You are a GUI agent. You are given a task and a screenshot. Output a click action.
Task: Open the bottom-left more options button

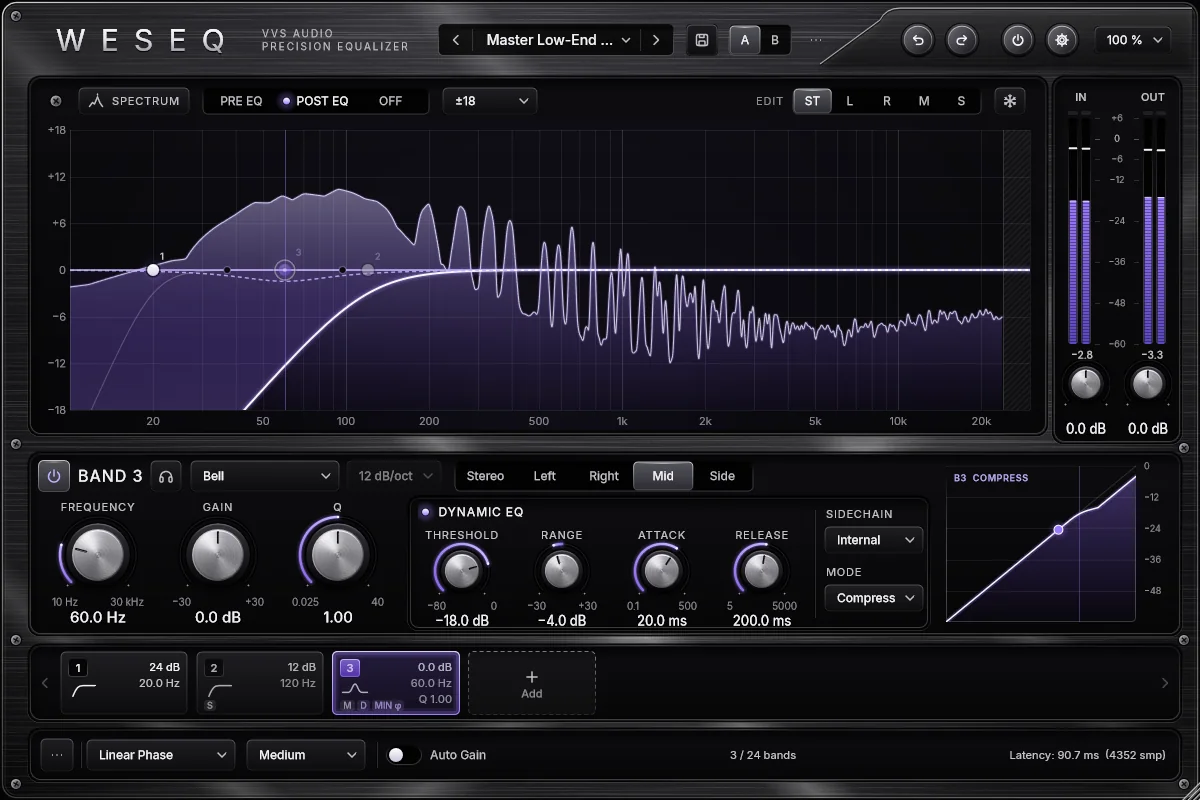click(x=56, y=755)
